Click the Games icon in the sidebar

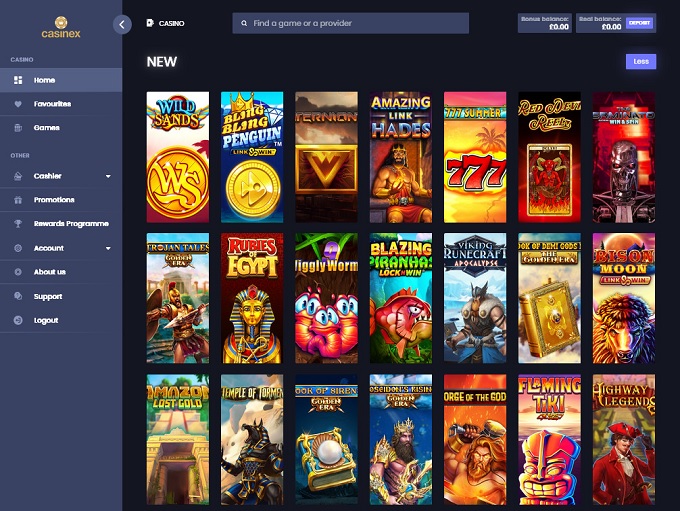click(x=18, y=128)
